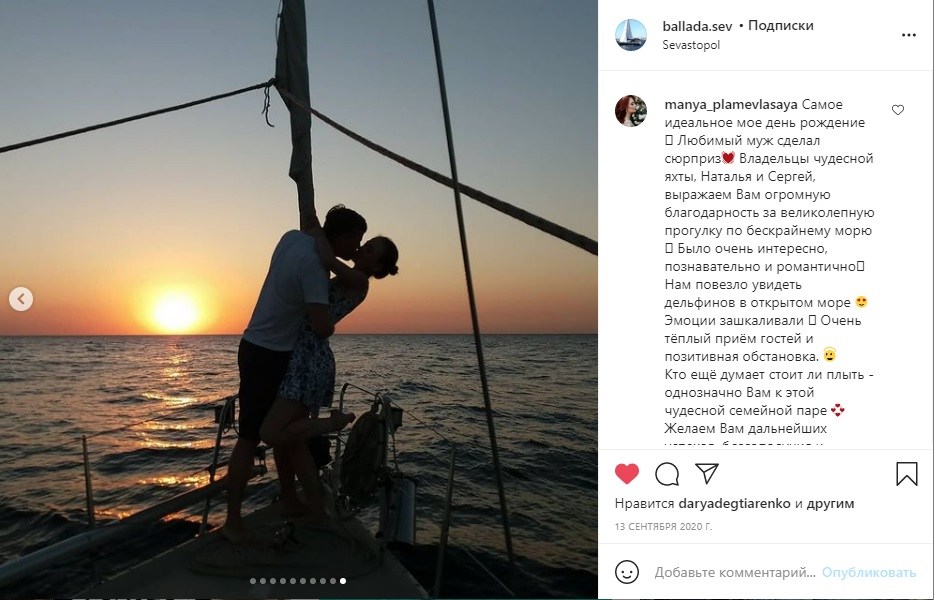Select the last carousel indicator dot

click(x=343, y=580)
